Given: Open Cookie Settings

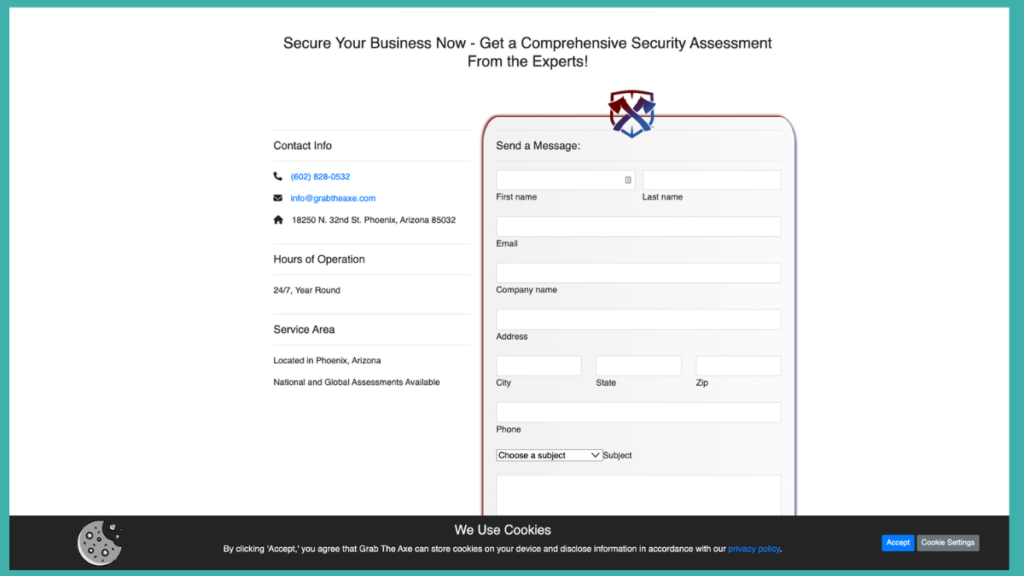Looking at the screenshot, I should point(948,543).
